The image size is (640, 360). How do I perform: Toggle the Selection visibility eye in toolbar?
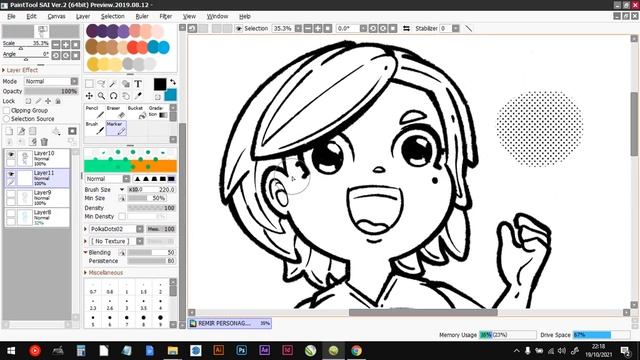coord(239,28)
